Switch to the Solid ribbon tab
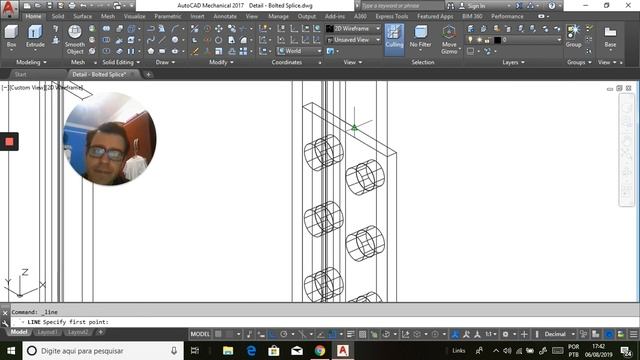This screenshot has width=640, height=360. click(58, 16)
